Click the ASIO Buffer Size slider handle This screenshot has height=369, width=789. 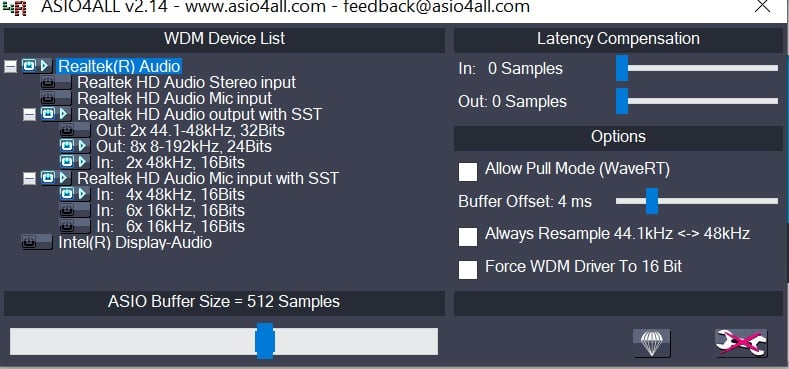tap(265, 341)
